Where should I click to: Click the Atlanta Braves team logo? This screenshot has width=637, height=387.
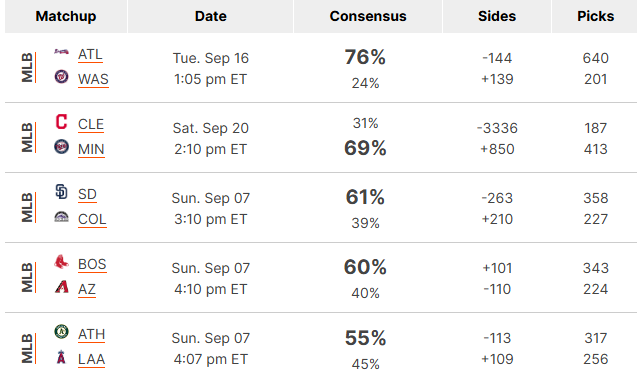coord(61,52)
